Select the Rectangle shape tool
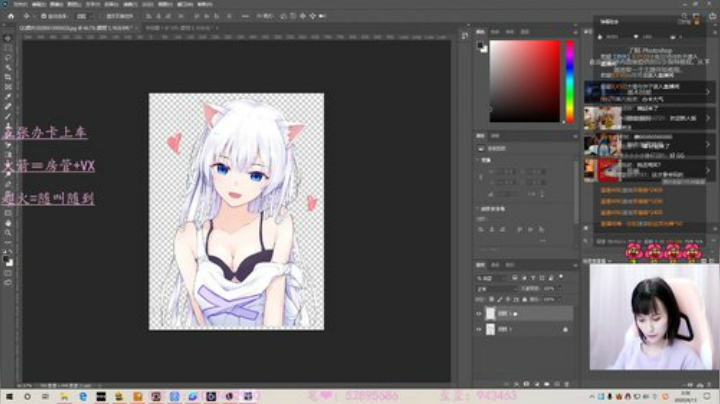Viewport: 720px width, 404px height. click(x=8, y=213)
